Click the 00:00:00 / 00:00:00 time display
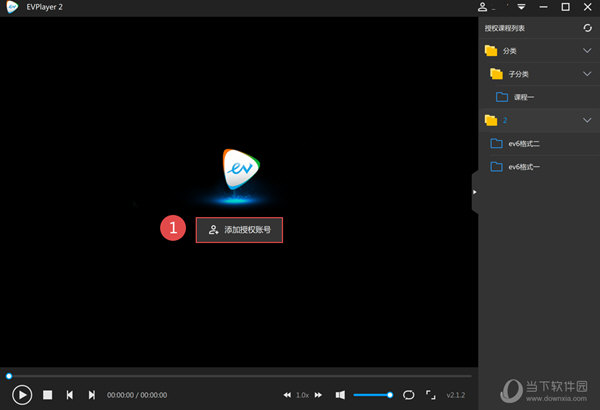 tap(137, 395)
